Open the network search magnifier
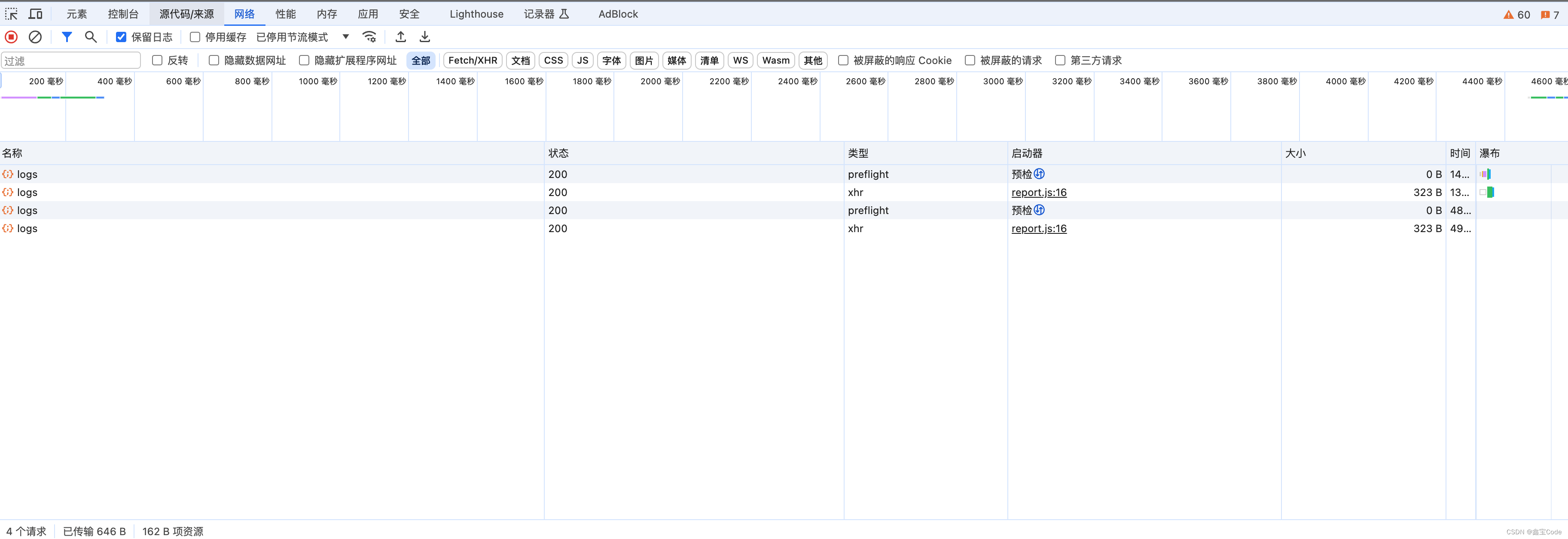Viewport: 1568px width, 539px height. point(91,37)
